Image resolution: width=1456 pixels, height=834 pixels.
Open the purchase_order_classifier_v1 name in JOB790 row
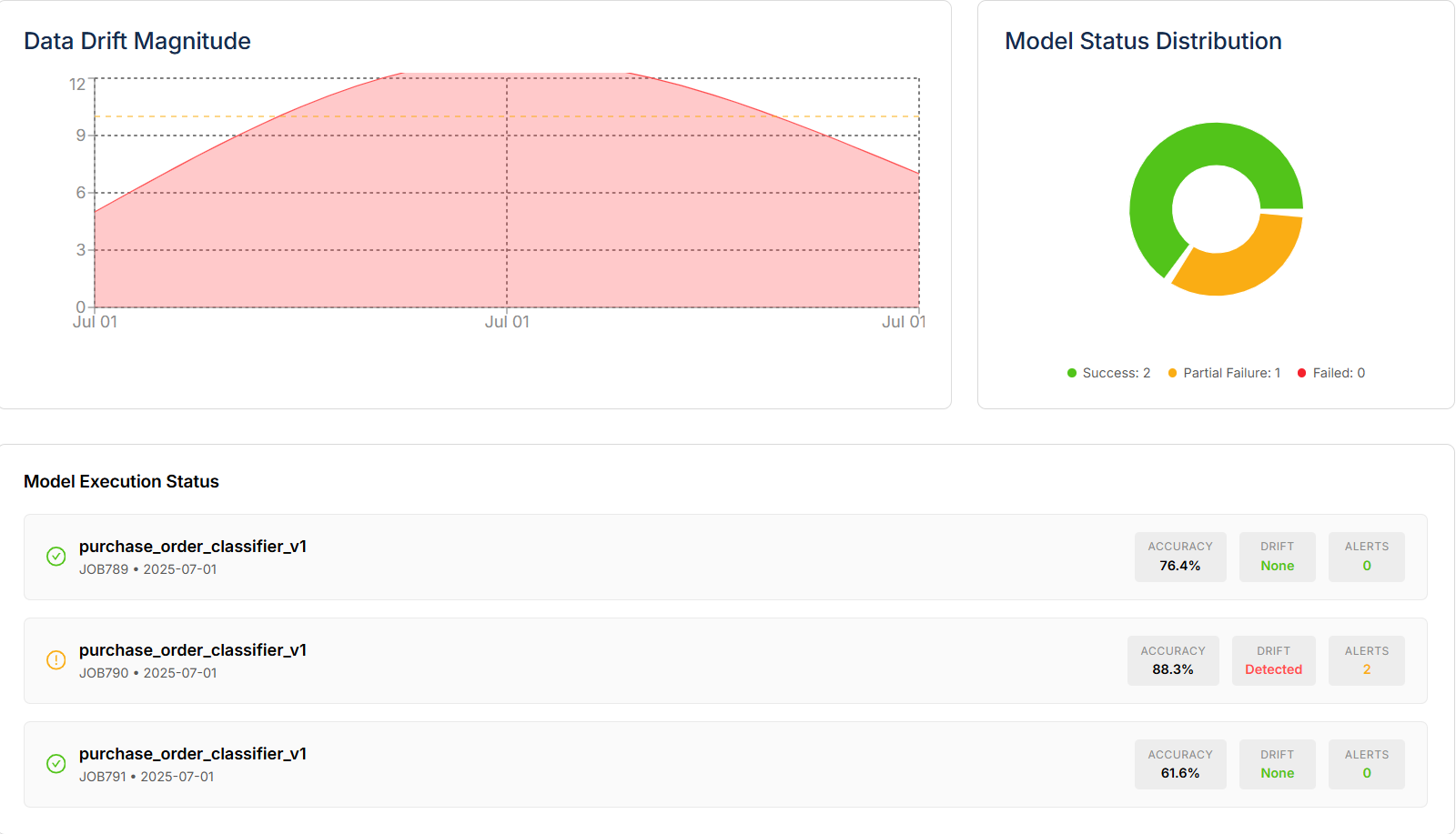(193, 650)
